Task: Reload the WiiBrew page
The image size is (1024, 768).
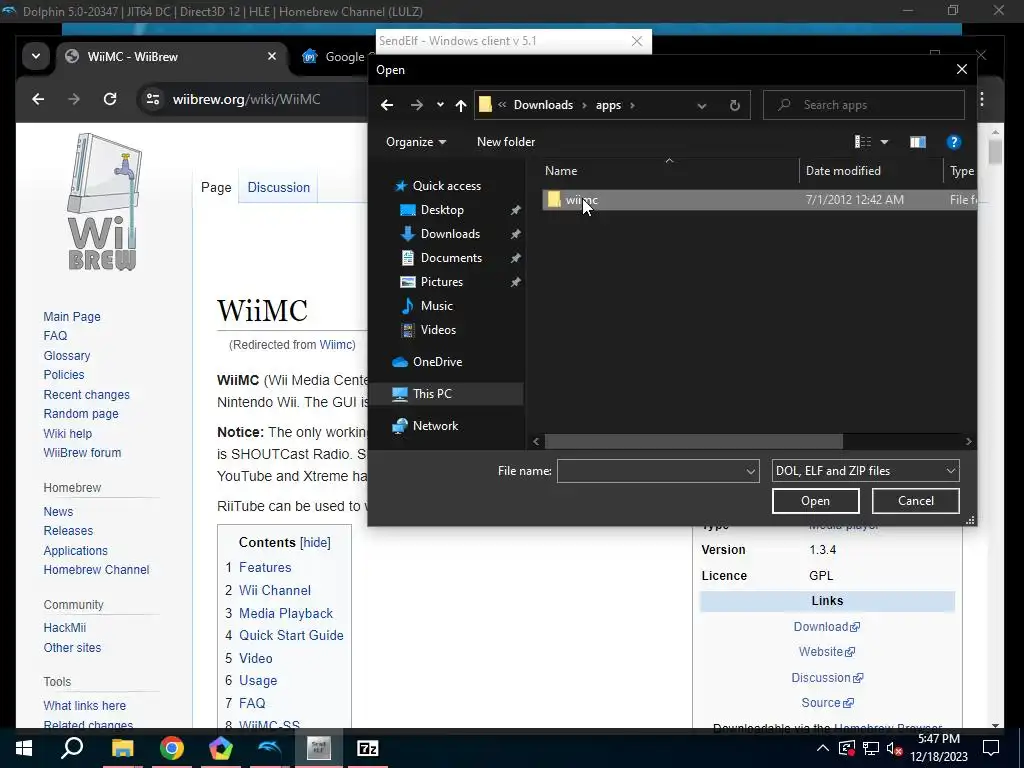Action: (x=110, y=99)
